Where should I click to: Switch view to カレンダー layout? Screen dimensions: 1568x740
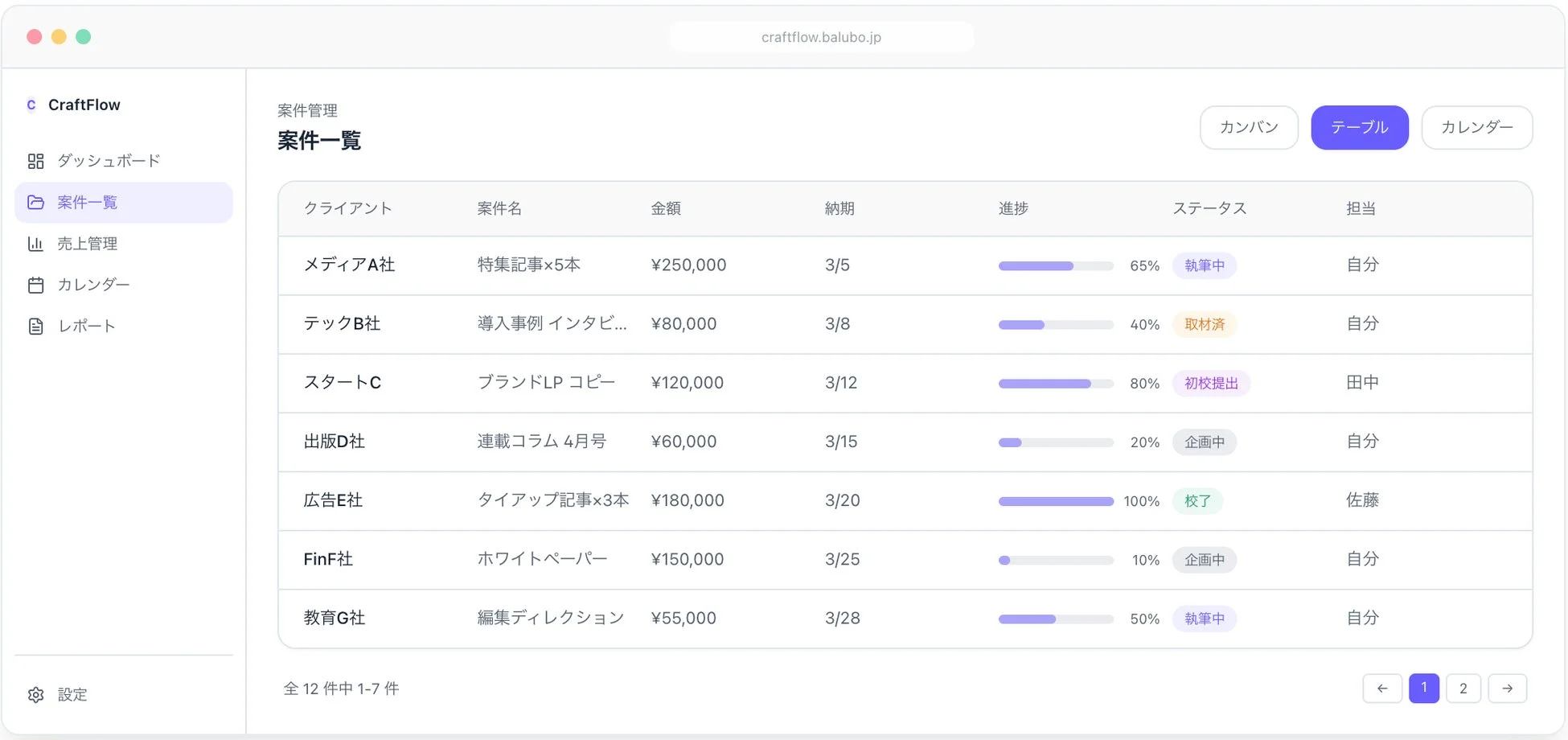tap(1476, 127)
